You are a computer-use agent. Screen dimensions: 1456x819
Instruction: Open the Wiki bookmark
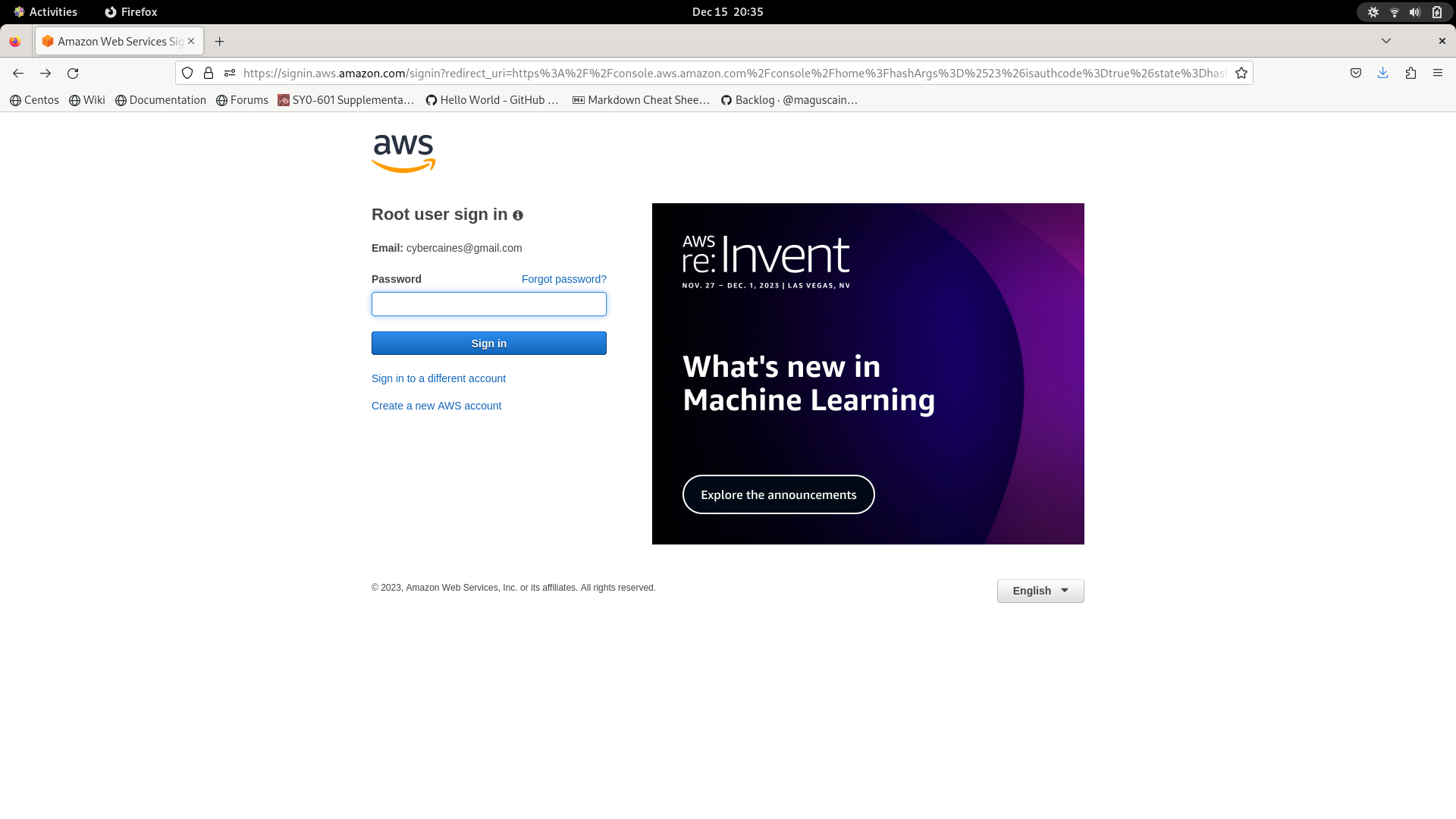point(87,100)
